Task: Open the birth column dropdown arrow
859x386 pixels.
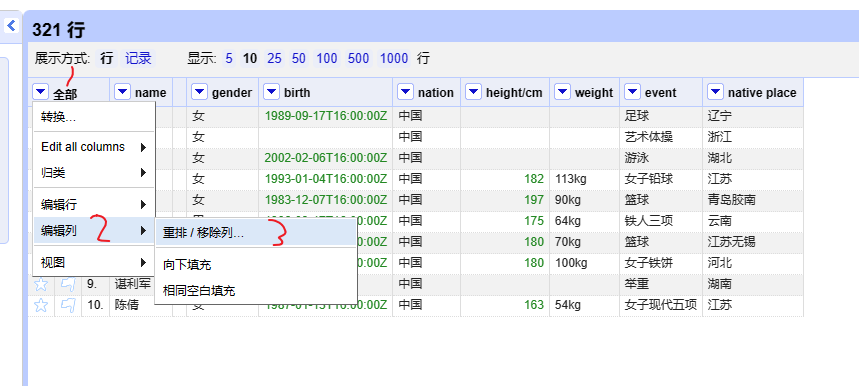Action: (271, 92)
